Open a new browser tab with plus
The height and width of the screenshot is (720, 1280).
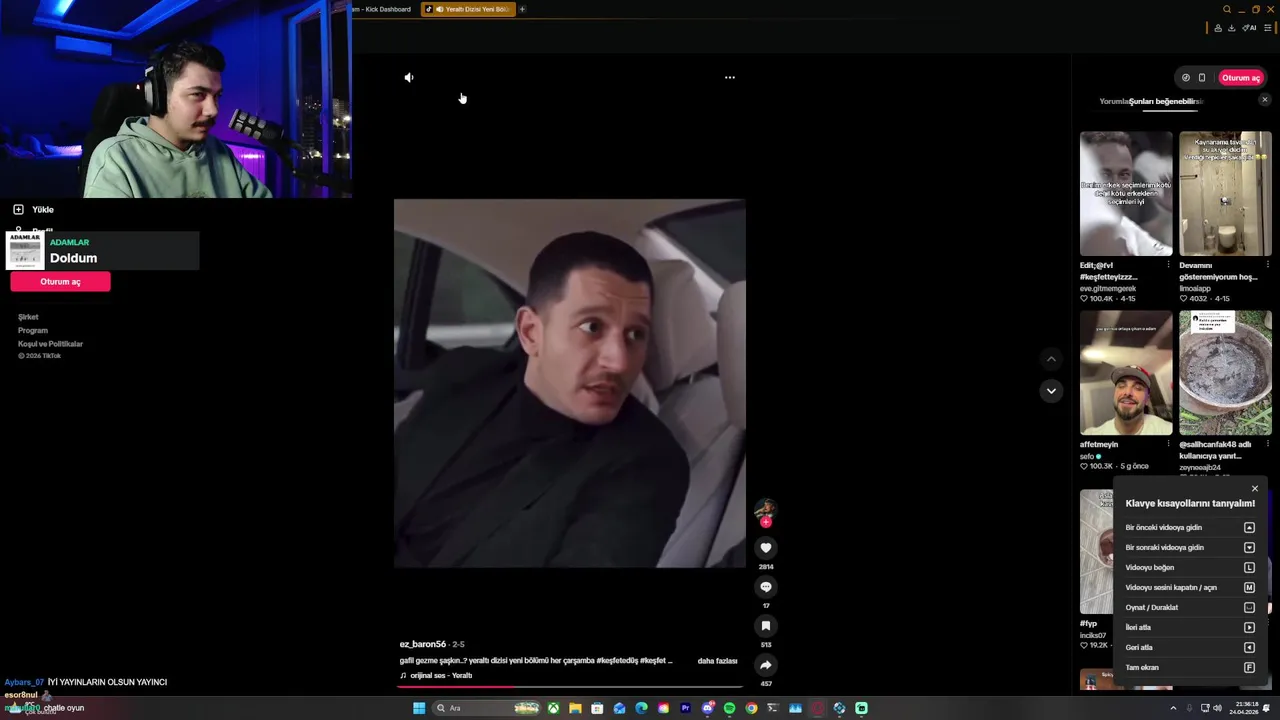(x=522, y=9)
